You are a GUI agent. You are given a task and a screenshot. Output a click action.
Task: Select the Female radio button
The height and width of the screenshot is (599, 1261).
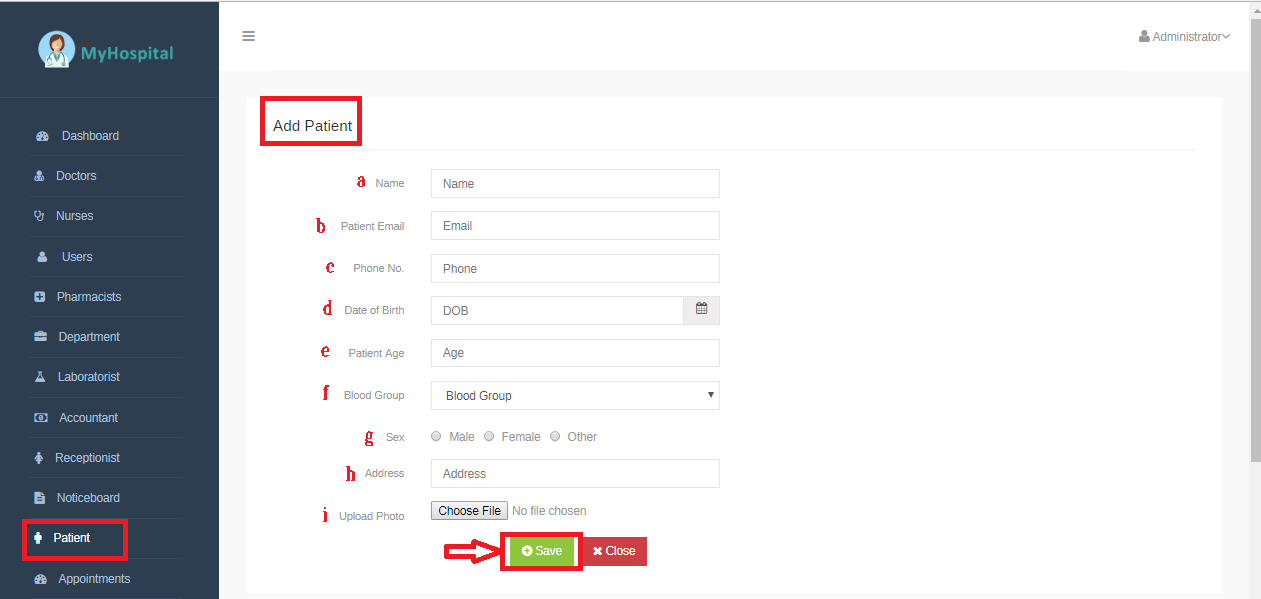coord(489,436)
